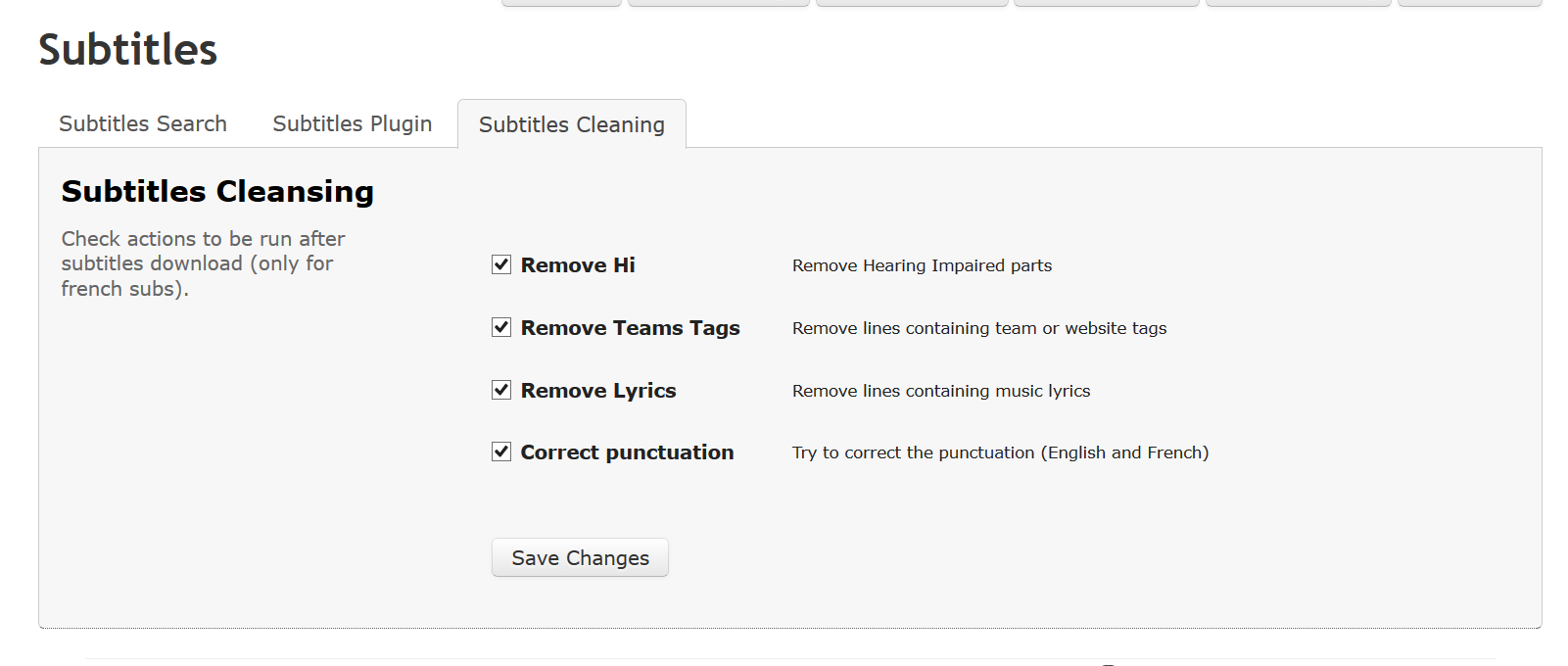Click the Remove Teams Tags label

(630, 328)
